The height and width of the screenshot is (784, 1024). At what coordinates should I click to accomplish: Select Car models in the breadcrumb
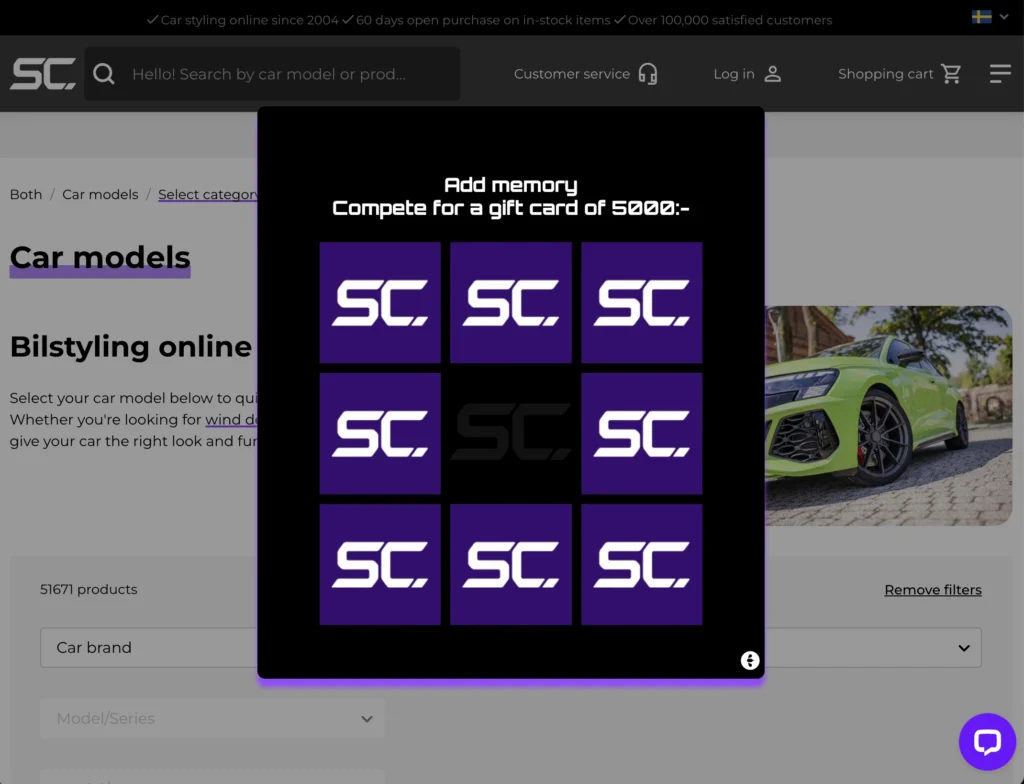[100, 194]
